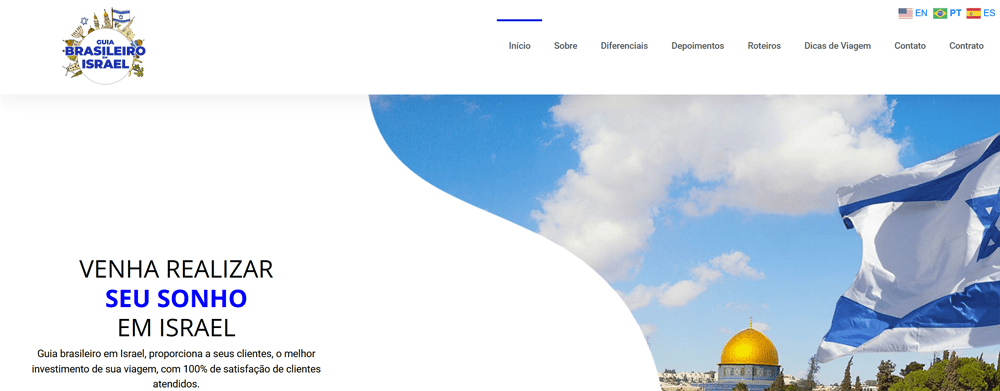The height and width of the screenshot is (391, 1000).
Task: Open the Diferenciais section
Action: tap(624, 46)
